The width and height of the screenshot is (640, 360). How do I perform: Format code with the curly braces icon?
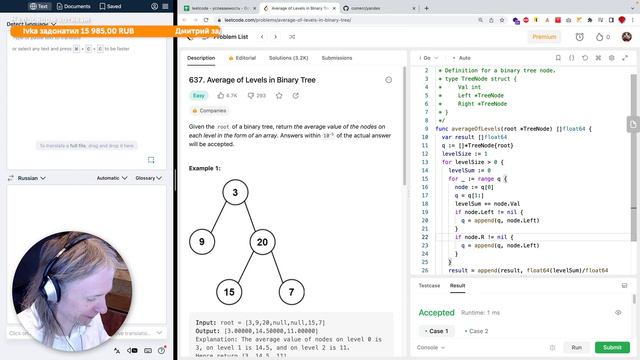pyautogui.click(x=571, y=58)
